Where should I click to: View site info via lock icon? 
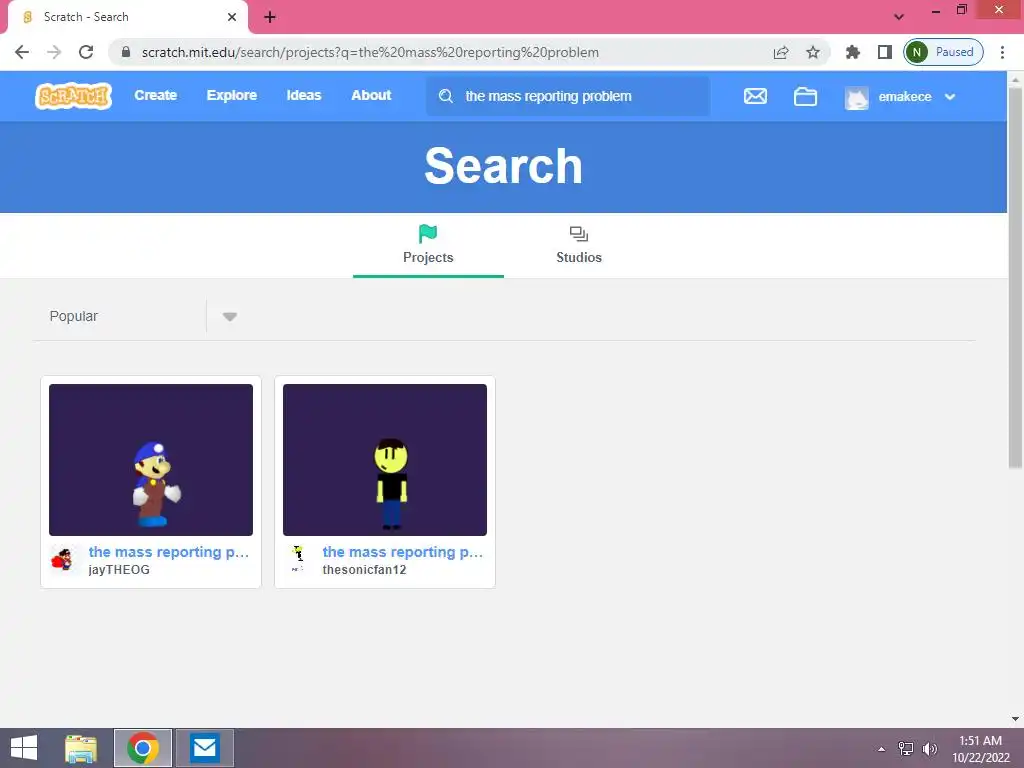[x=126, y=52]
